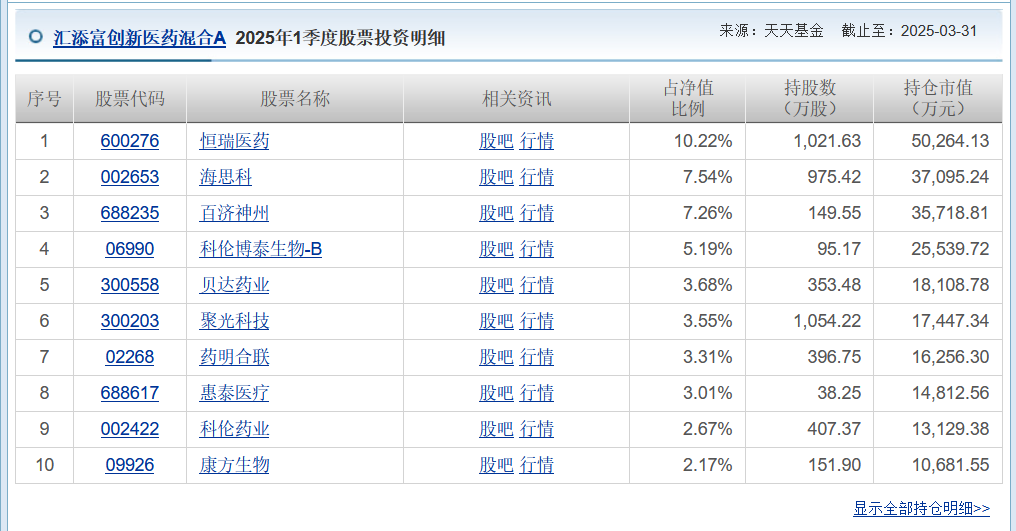The height and width of the screenshot is (531, 1016).
Task: Open stock name 海思科
Action: coord(225,177)
